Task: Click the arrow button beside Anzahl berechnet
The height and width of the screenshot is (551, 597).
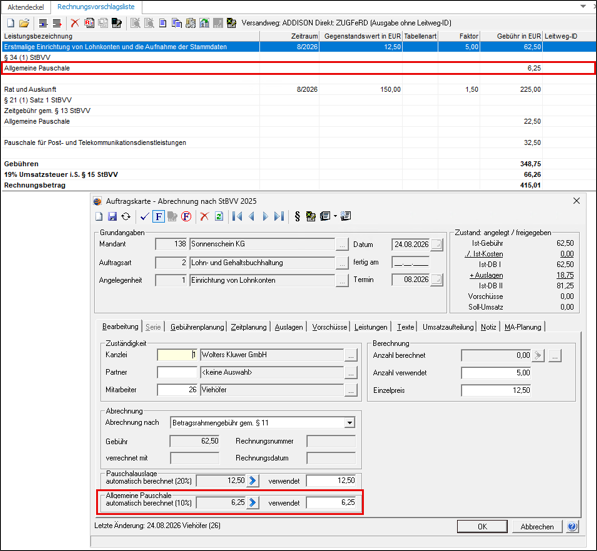Action: click(538, 355)
